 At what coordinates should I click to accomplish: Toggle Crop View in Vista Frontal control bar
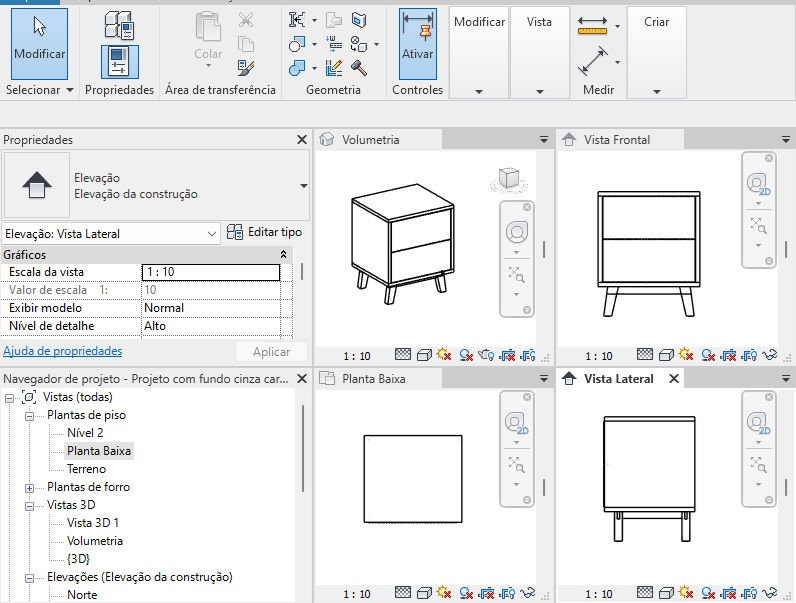coord(728,355)
